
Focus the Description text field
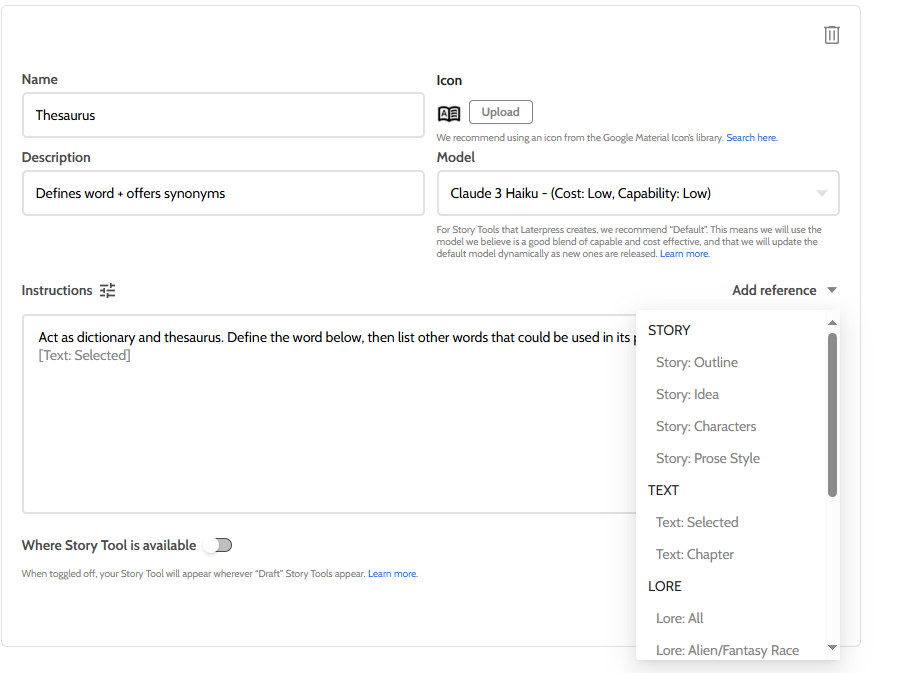click(x=223, y=193)
